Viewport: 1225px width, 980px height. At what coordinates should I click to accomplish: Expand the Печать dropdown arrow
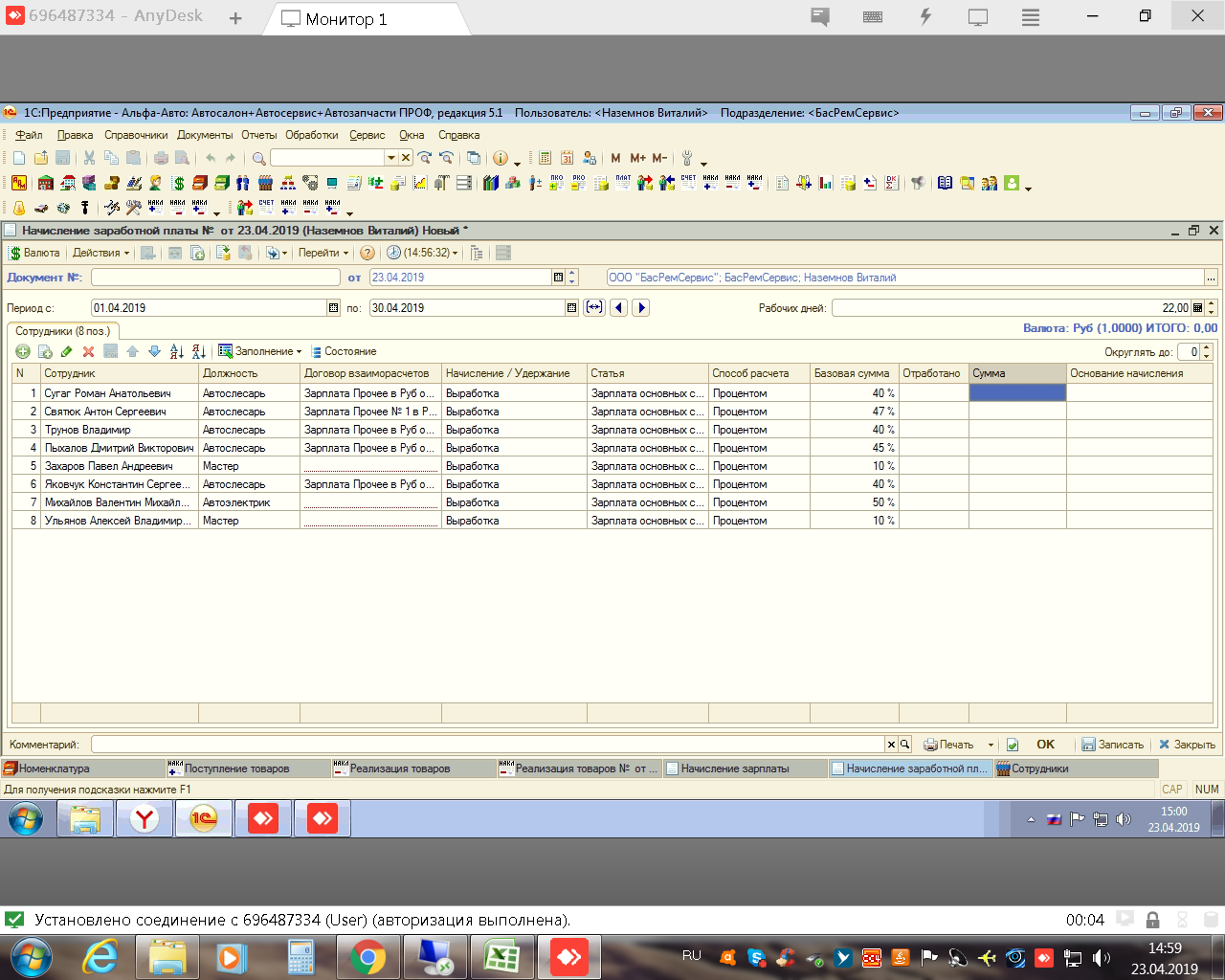(x=991, y=745)
